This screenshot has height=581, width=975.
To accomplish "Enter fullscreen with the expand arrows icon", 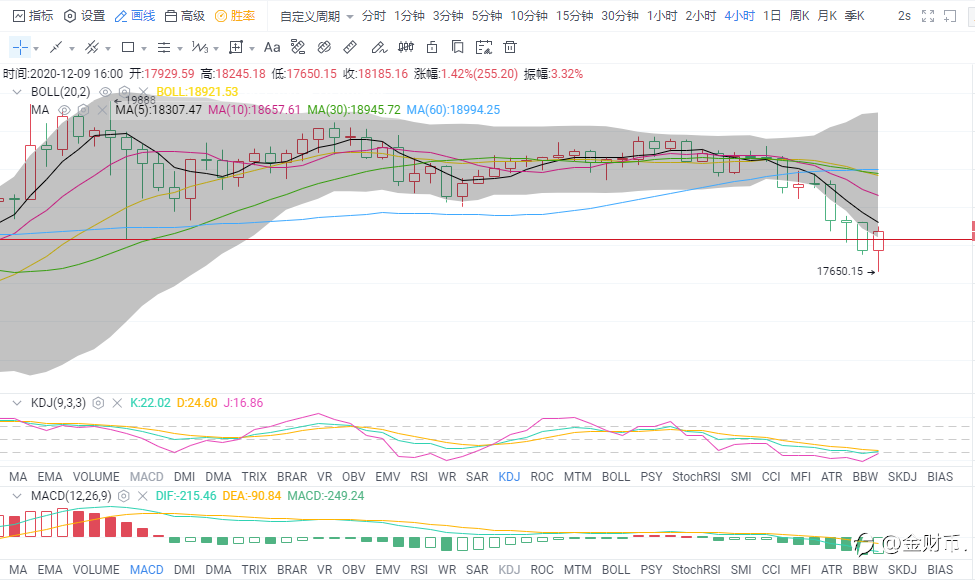I will [x=928, y=16].
